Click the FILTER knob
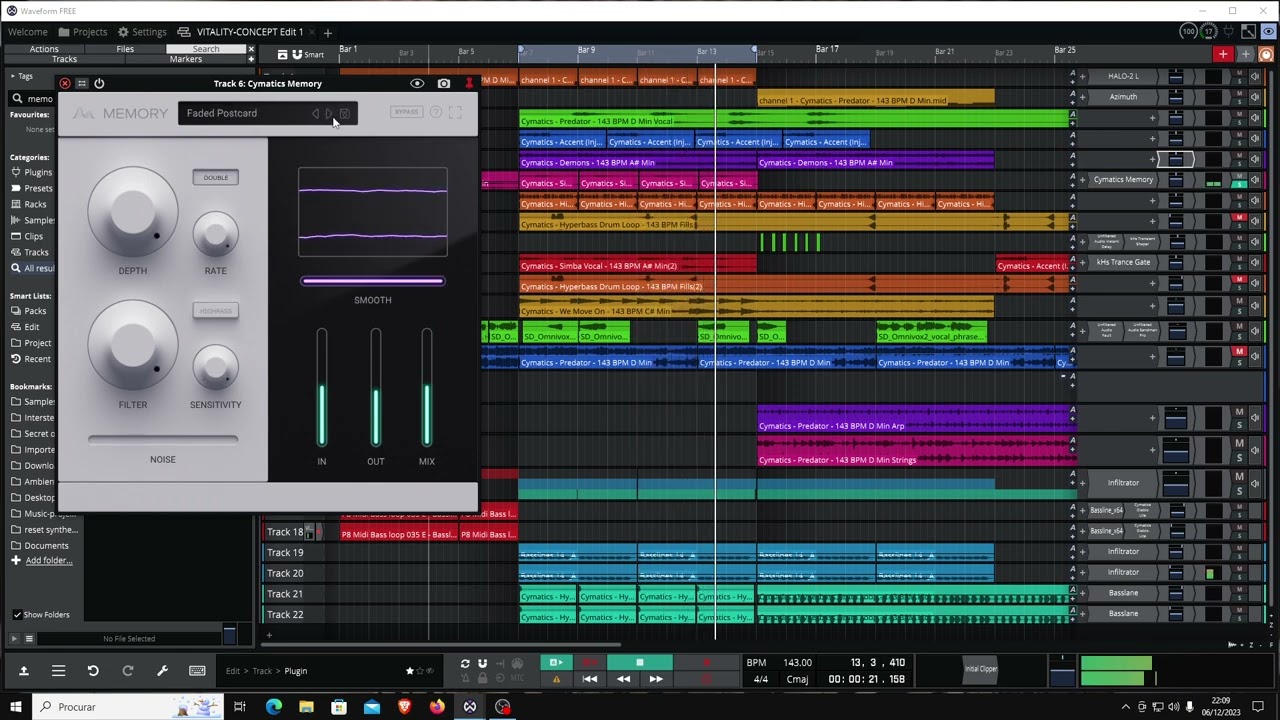Viewport: 1280px width, 720px height. [133, 346]
